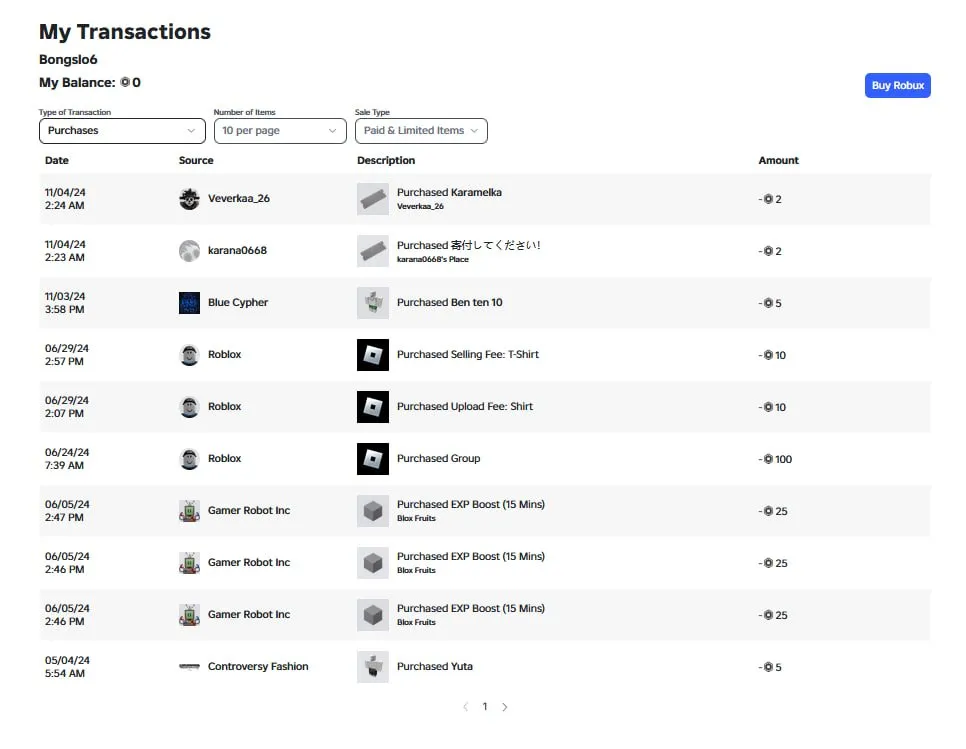Click Controversy Fashion group icon
966x749 pixels.
click(x=189, y=666)
